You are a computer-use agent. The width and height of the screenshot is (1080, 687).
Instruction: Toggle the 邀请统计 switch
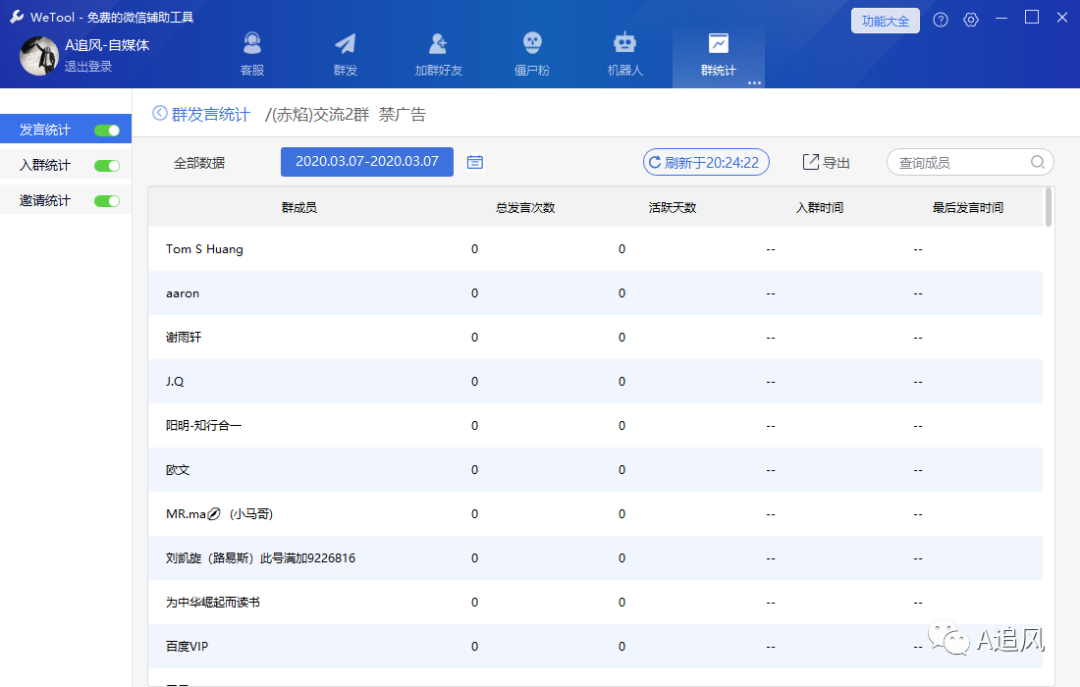[x=107, y=201]
